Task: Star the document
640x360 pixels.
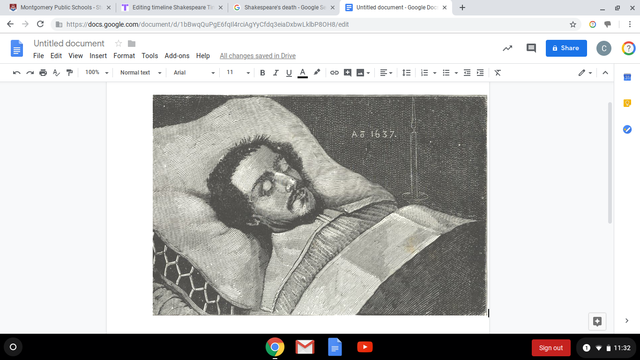Action: (x=118, y=43)
